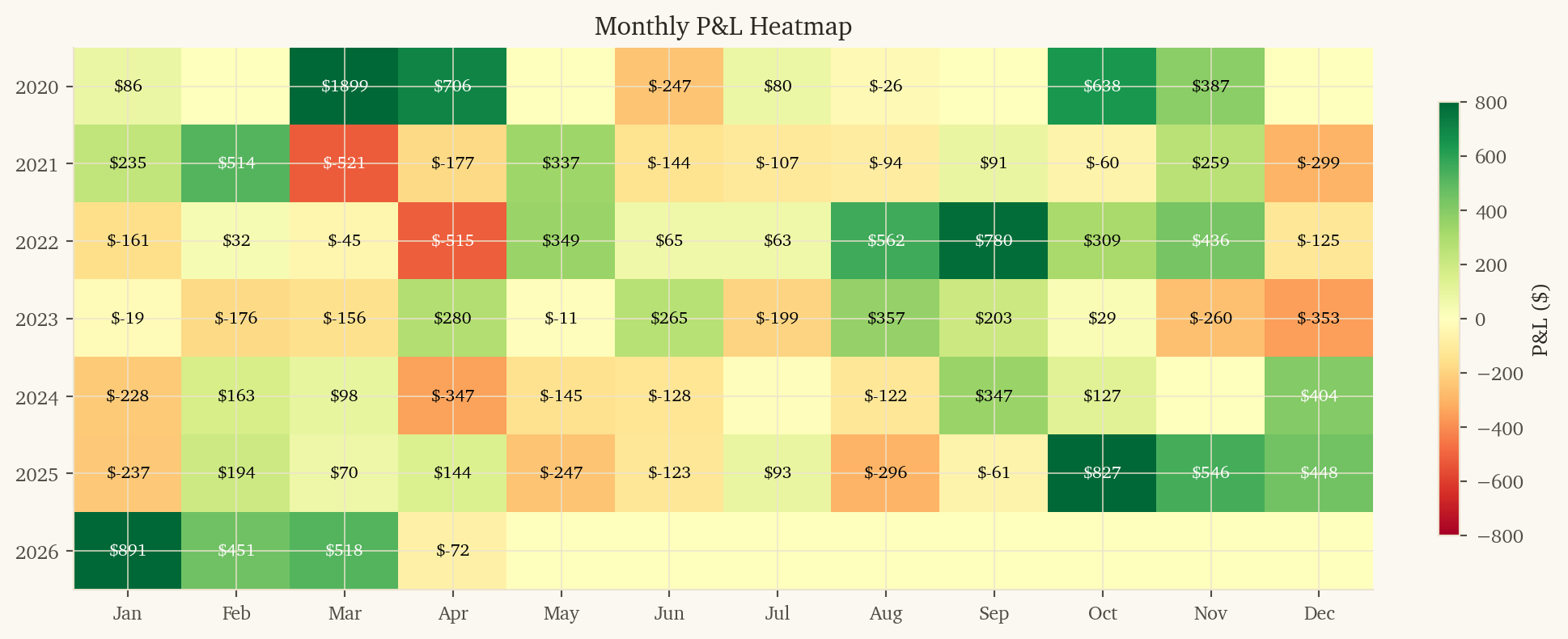1568x639 pixels.
Task: Click the Jun month label on the x-axis
Action: point(669,614)
